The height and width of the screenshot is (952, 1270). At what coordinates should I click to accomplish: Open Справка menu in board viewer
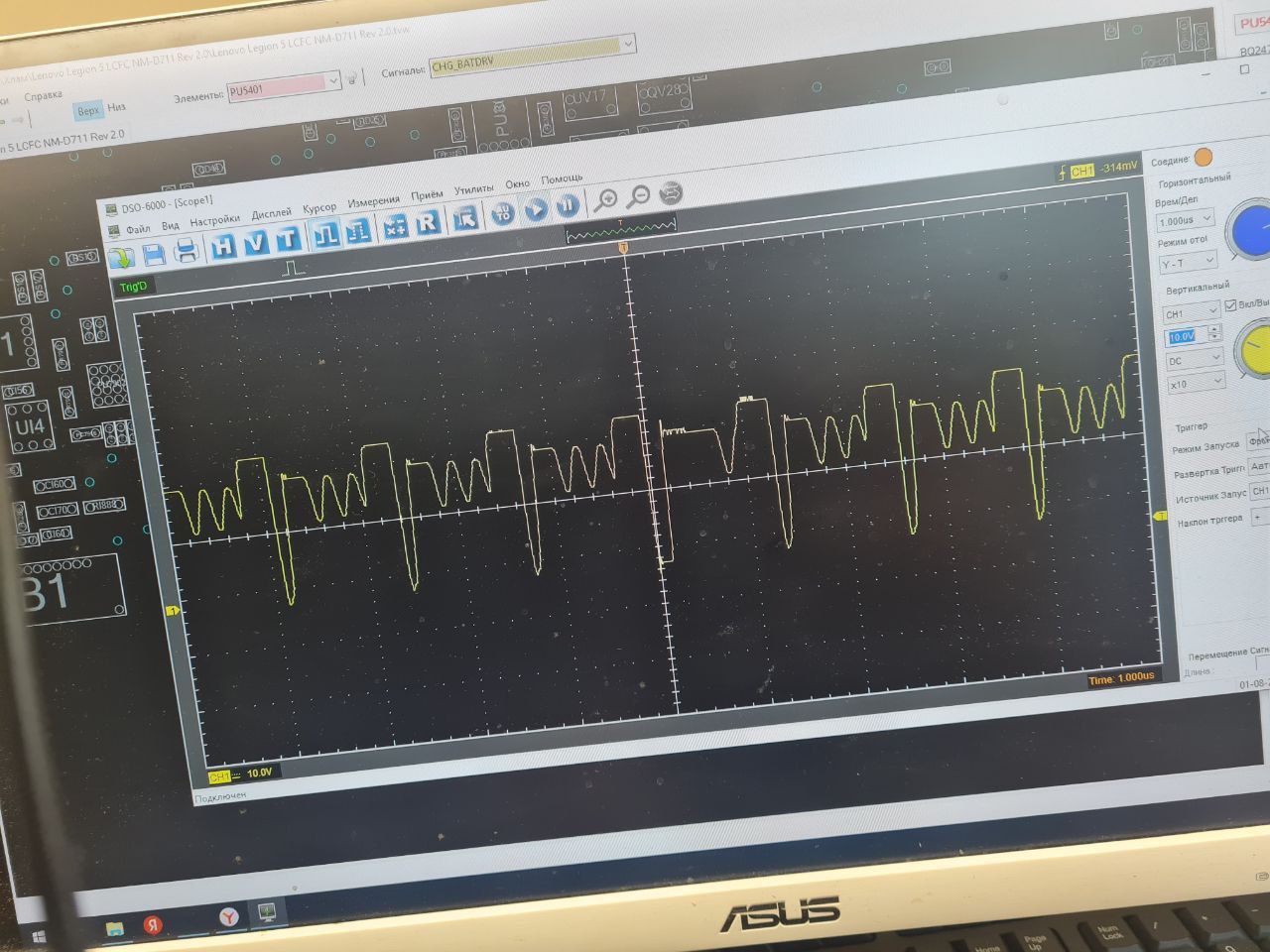click(43, 96)
